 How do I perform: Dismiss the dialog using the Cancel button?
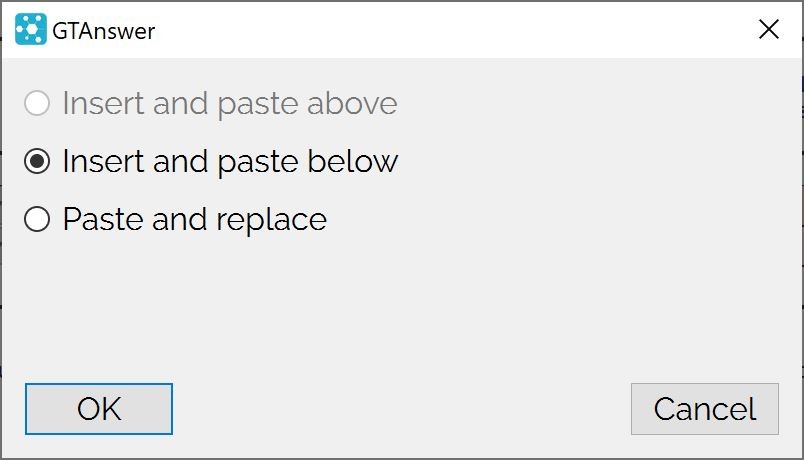pyautogui.click(x=705, y=409)
